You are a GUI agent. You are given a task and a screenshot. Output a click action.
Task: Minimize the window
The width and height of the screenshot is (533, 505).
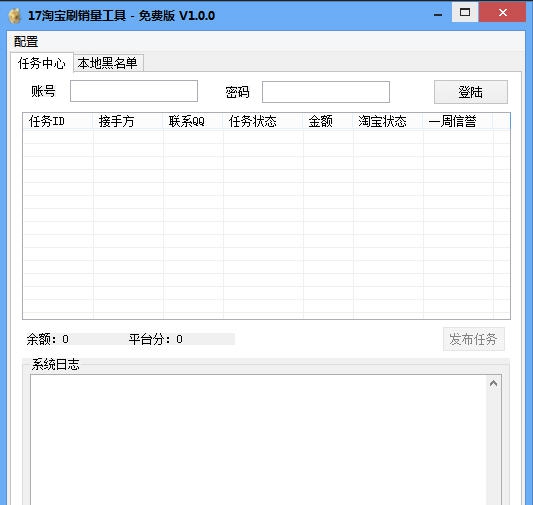coord(438,14)
